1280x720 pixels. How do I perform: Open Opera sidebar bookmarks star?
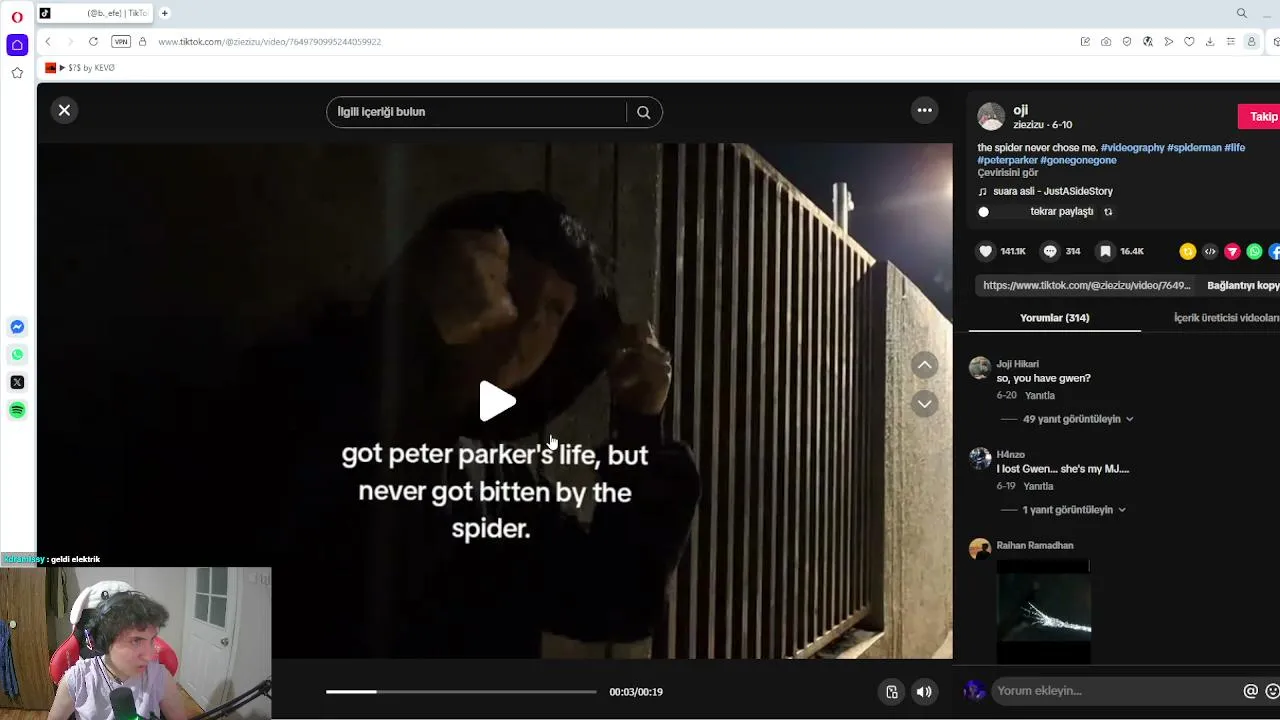17,73
